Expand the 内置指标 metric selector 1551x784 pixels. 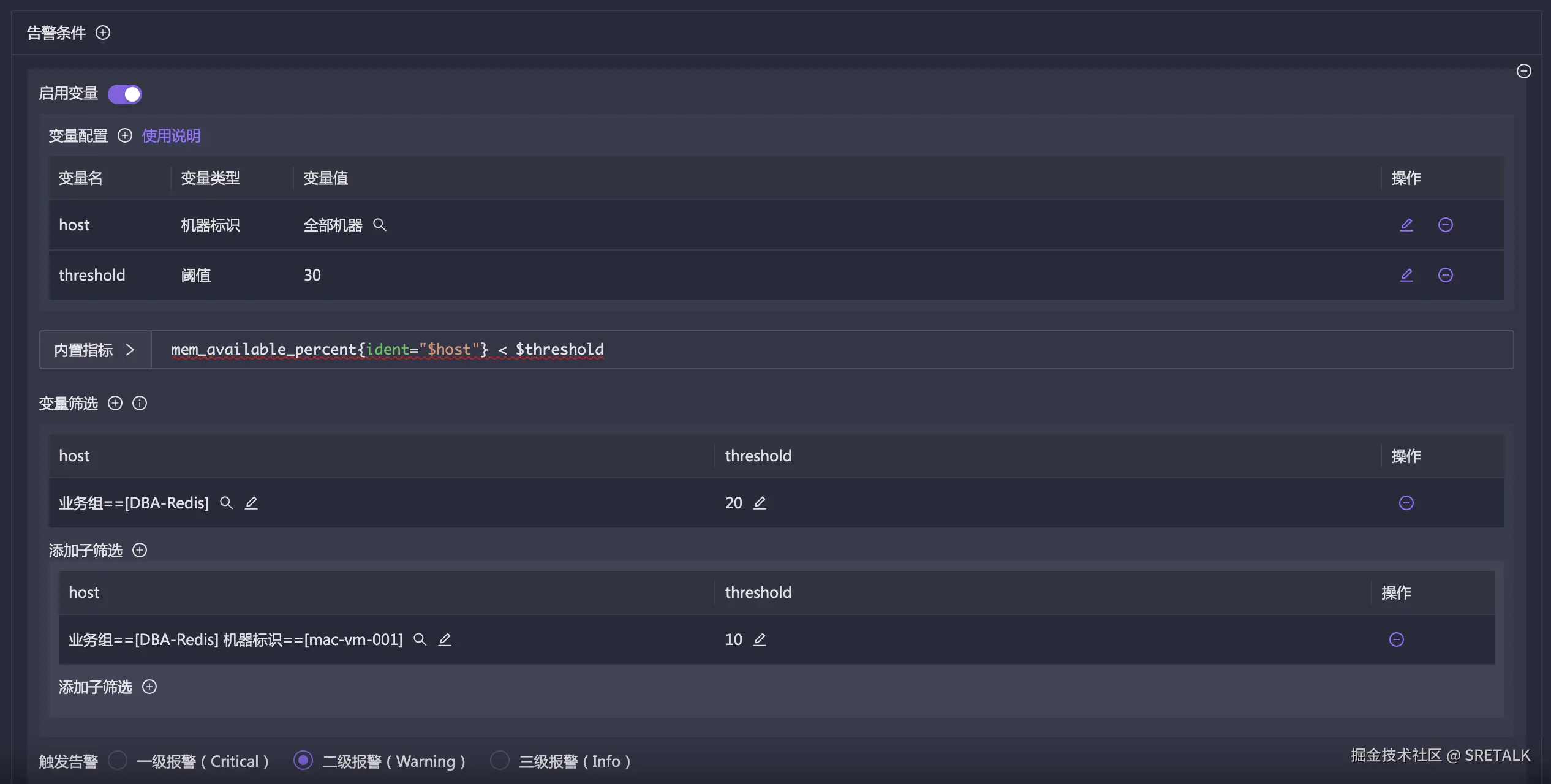[x=95, y=350]
